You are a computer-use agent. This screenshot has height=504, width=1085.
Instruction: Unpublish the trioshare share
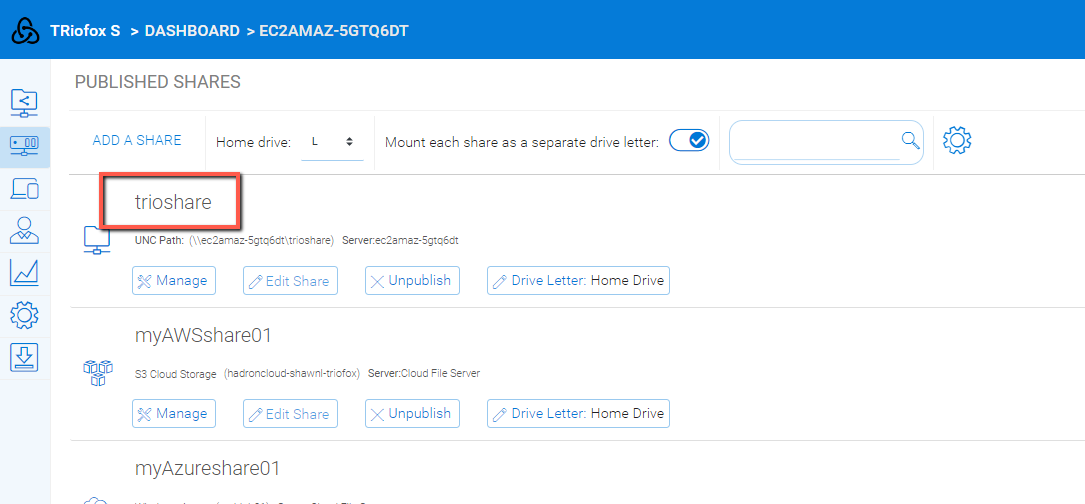[x=412, y=280]
